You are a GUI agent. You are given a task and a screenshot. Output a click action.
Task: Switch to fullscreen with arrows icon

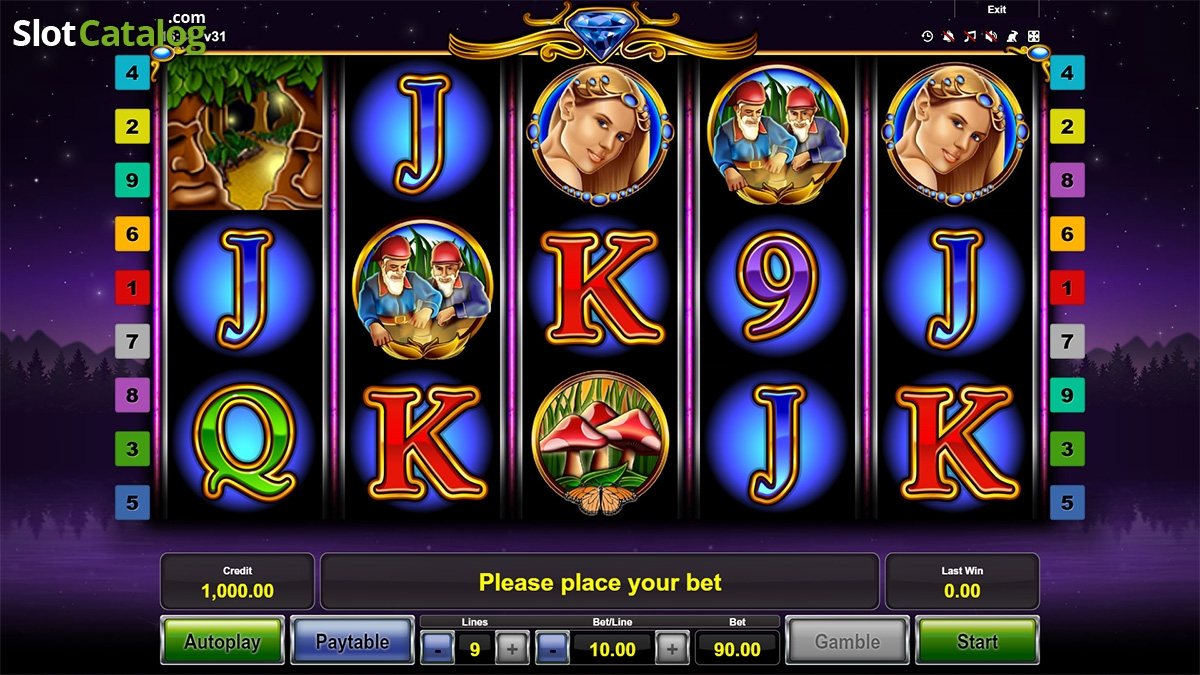tap(1033, 36)
